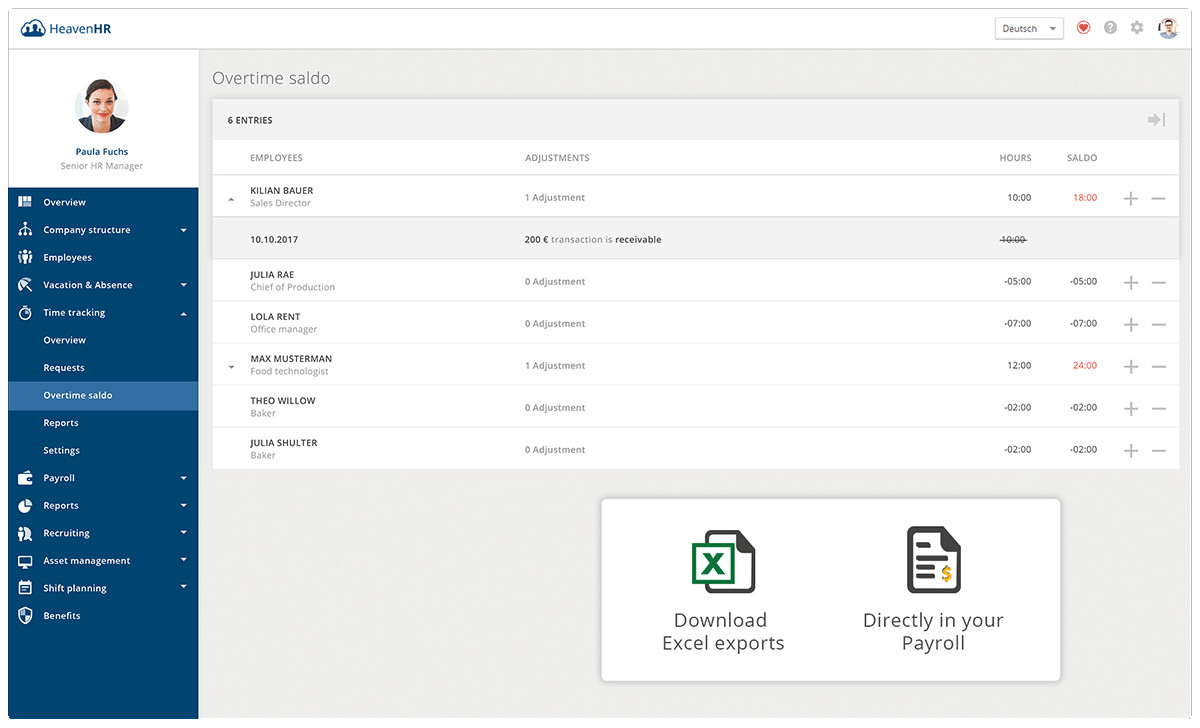The width and height of the screenshot is (1200, 728).
Task: Click the LOLA RENT employee name
Action: coord(276,317)
